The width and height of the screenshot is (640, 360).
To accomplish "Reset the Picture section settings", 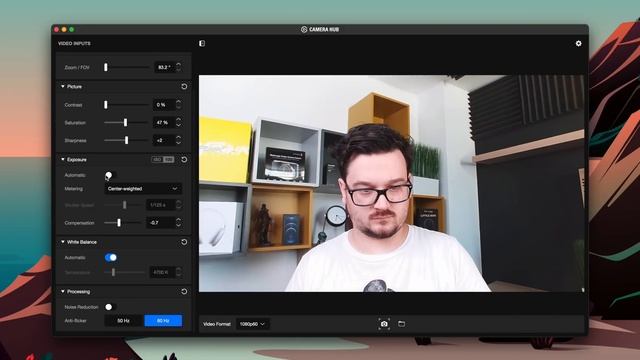I will tap(184, 87).
